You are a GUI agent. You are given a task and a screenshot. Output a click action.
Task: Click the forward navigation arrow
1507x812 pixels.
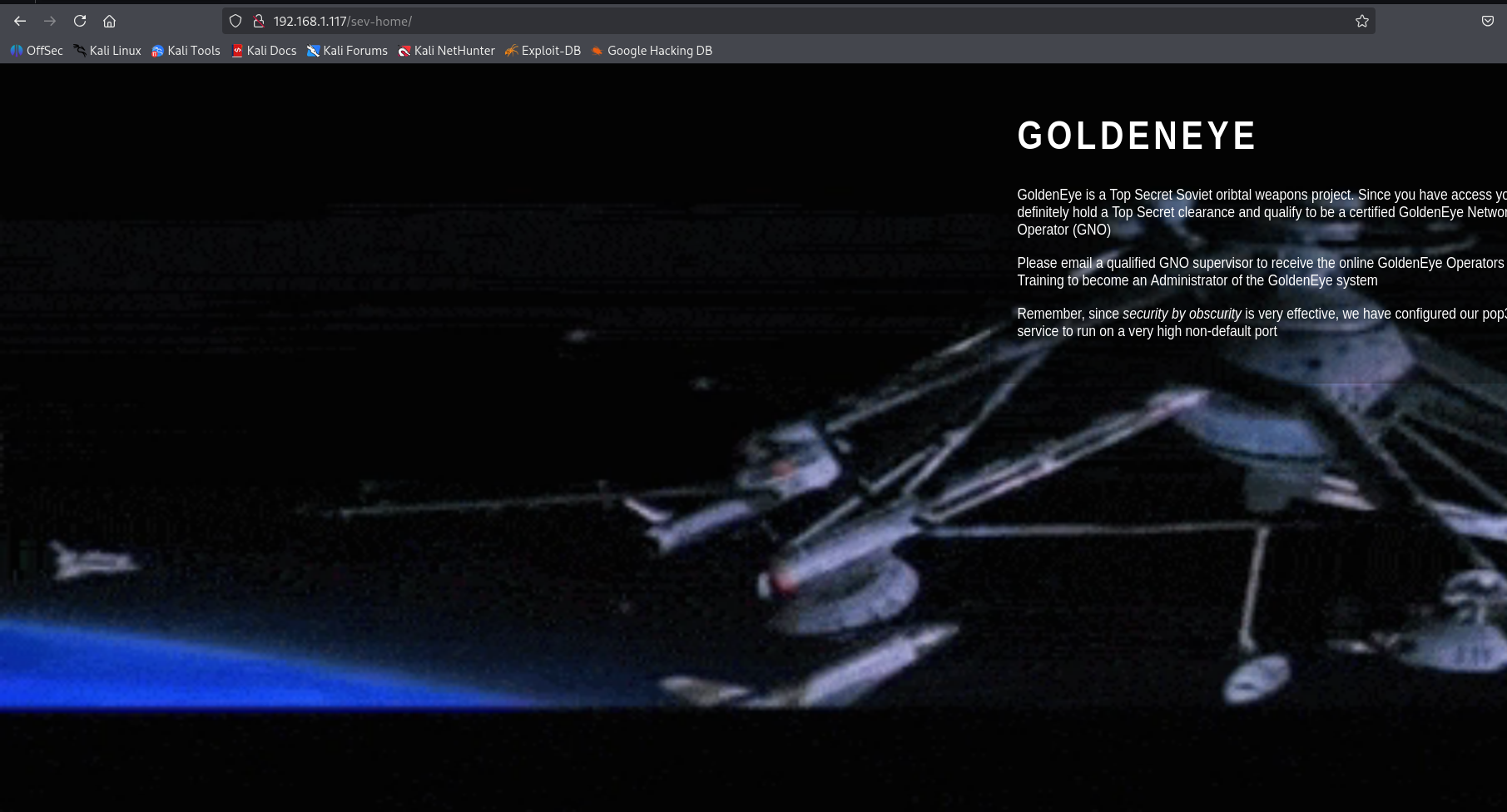click(x=50, y=21)
